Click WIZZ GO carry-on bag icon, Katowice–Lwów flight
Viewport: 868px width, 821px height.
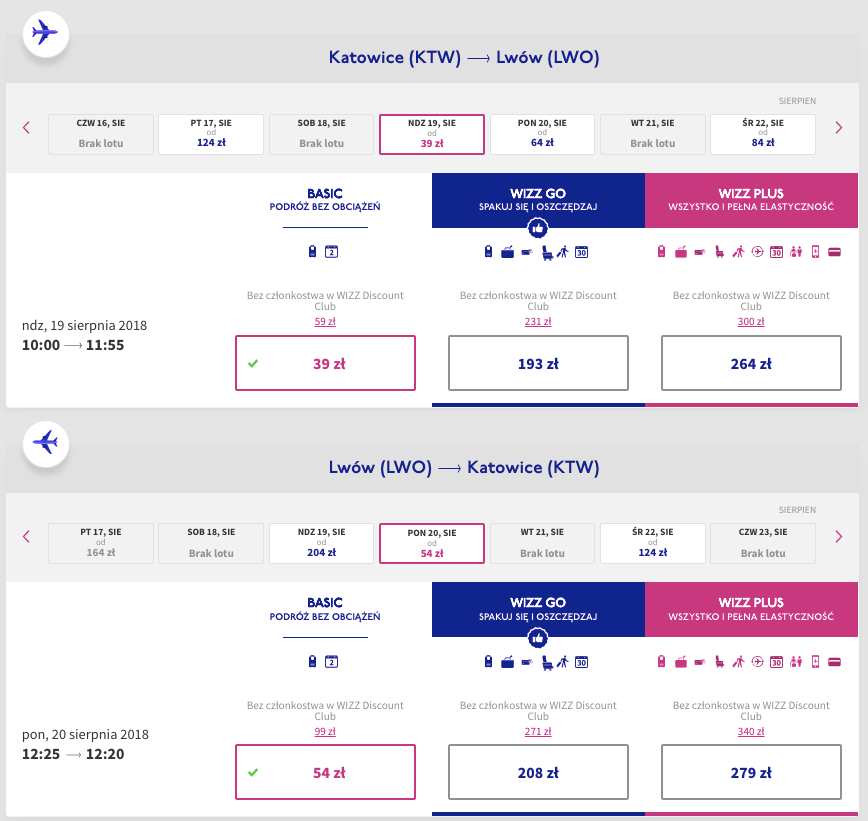488,252
